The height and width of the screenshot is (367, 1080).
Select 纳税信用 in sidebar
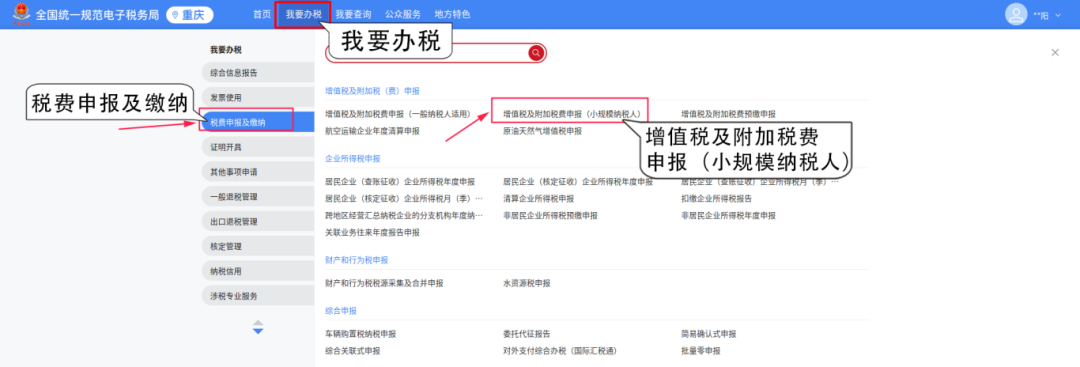click(x=258, y=271)
